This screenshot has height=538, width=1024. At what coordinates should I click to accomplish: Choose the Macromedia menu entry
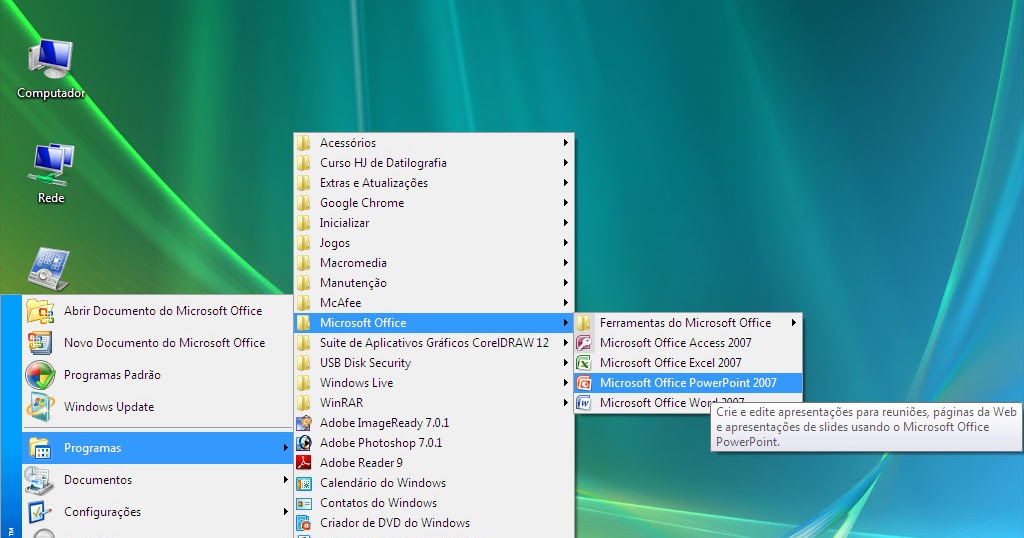[x=434, y=262]
